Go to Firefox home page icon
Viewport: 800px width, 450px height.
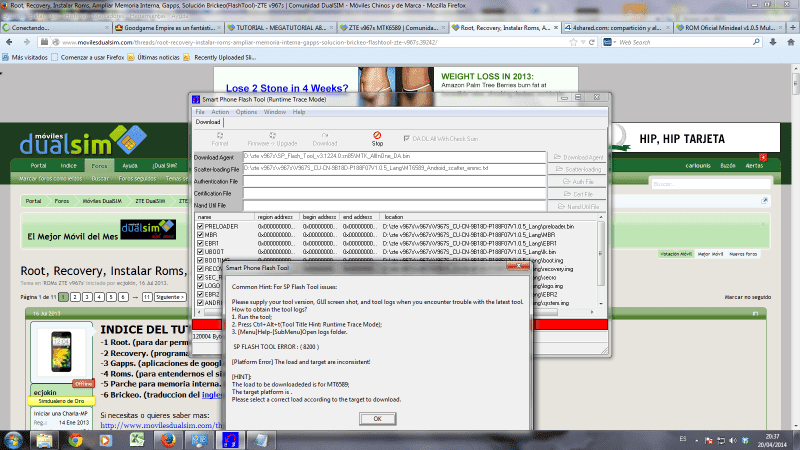click(x=790, y=42)
